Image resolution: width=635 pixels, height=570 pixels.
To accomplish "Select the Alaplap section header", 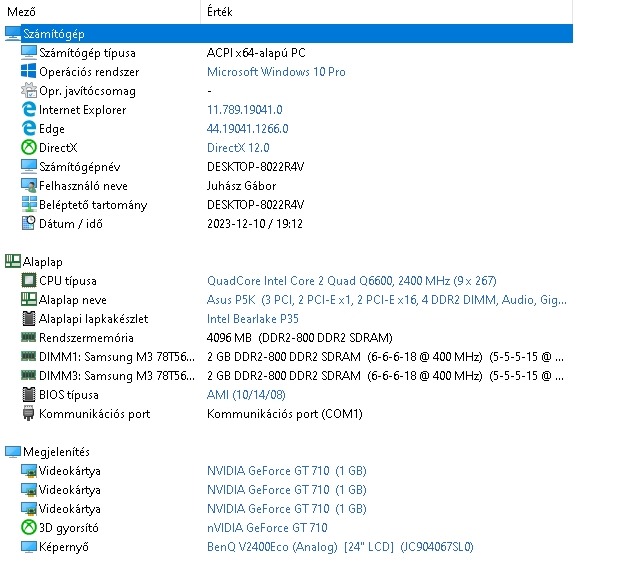I will pyautogui.click(x=43, y=262).
